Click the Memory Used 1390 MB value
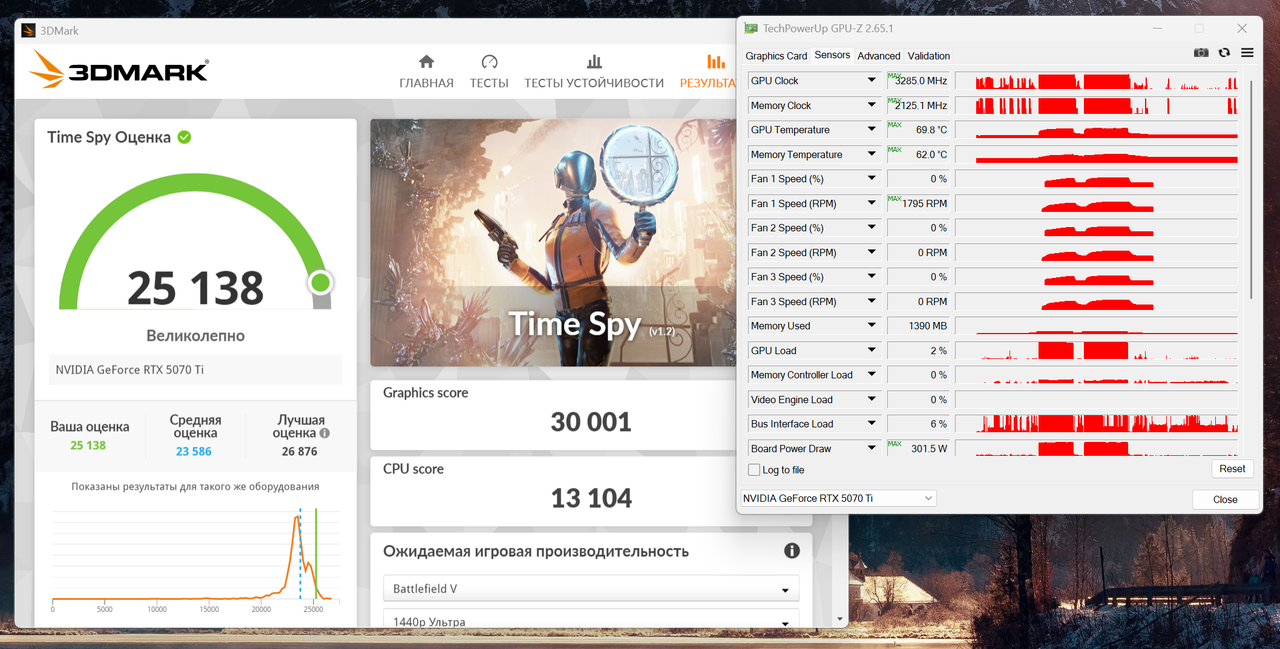Screen dimensions: 1280x649 (x=918, y=326)
